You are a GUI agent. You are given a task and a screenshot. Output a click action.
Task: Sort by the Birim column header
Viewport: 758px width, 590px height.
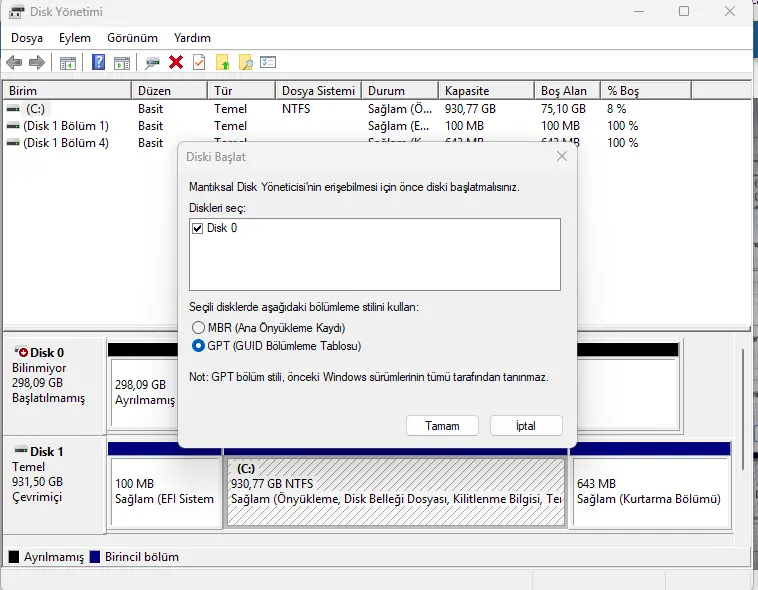click(x=67, y=90)
